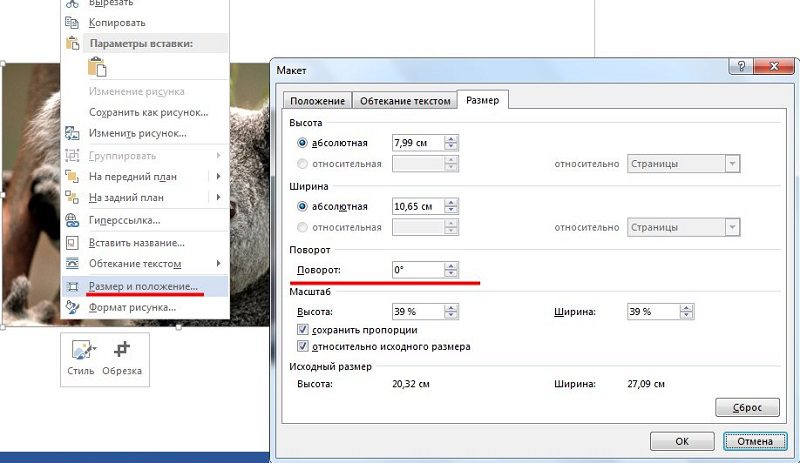The width and height of the screenshot is (800, 463).
Task: Switch to the Положение tab
Action: pyautogui.click(x=317, y=101)
